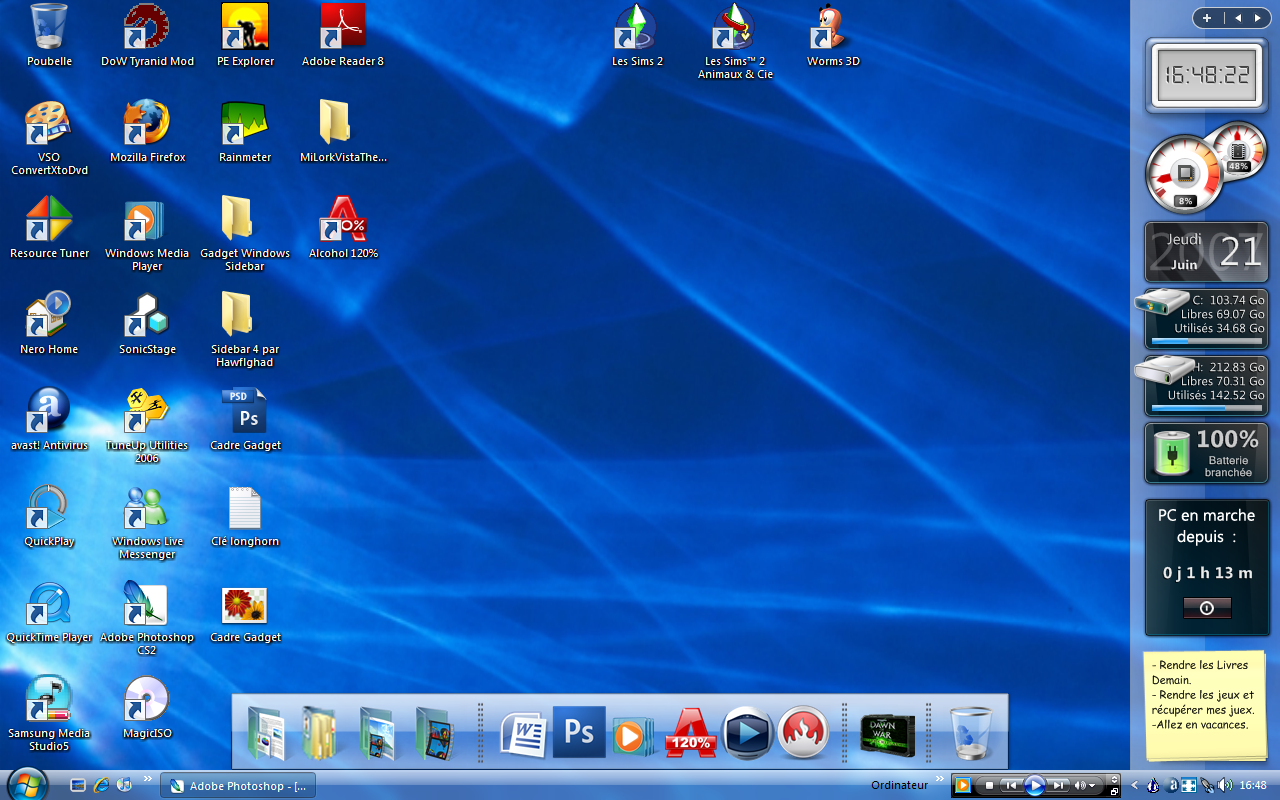The height and width of the screenshot is (800, 1280).
Task: Open Windows Live Messenger shortcut
Action: (x=147, y=521)
